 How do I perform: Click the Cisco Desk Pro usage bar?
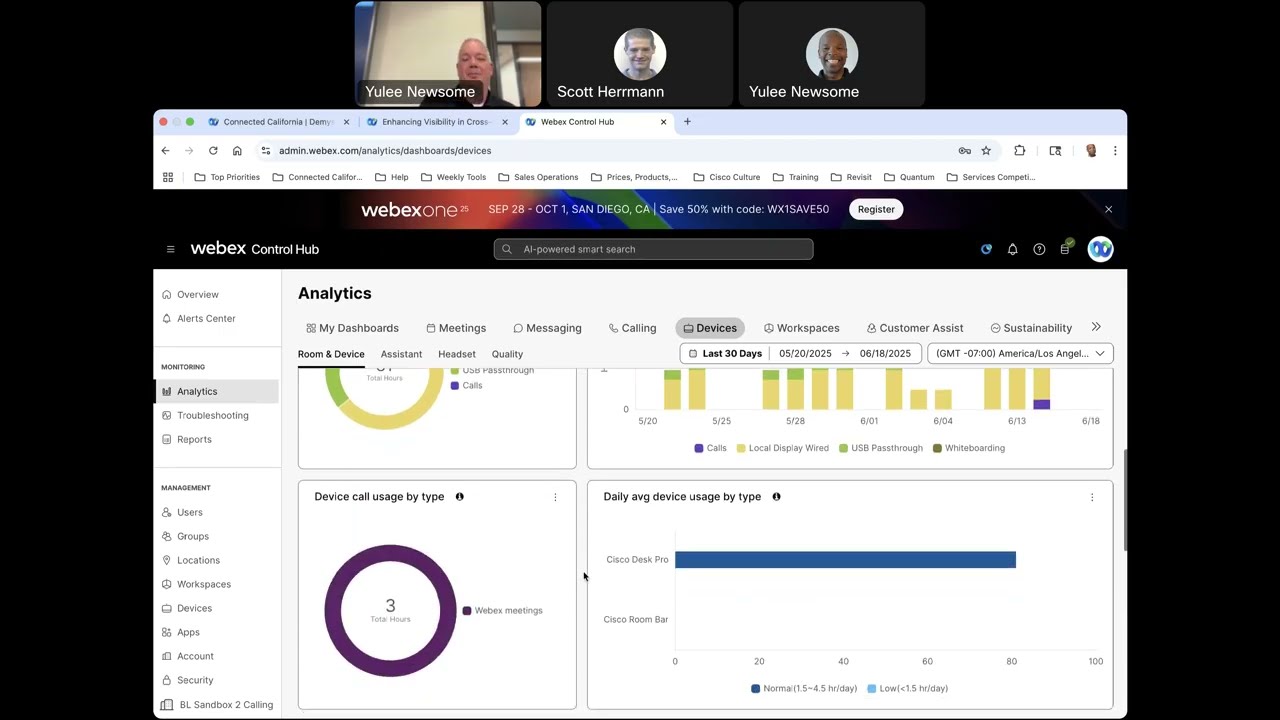tap(845, 560)
